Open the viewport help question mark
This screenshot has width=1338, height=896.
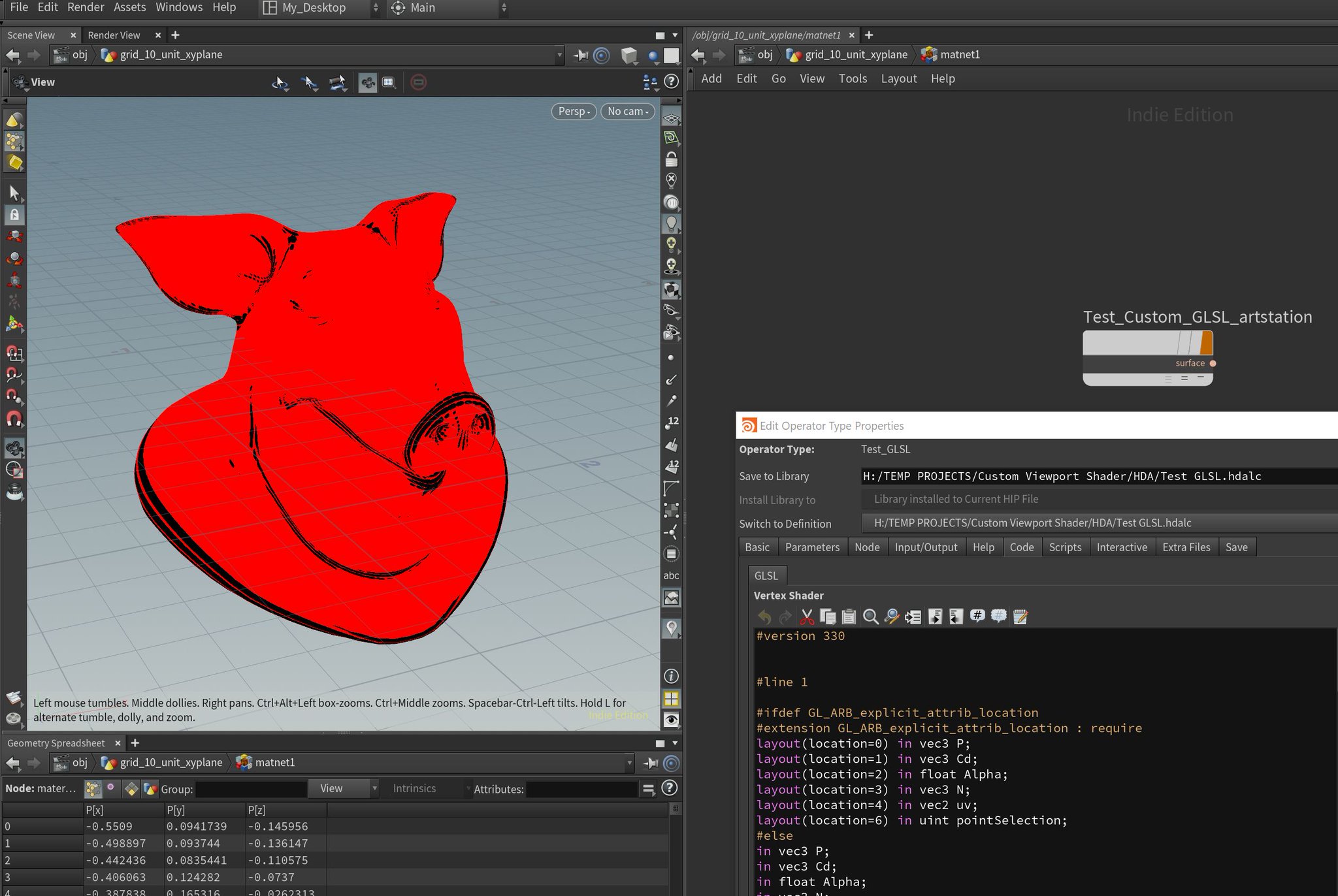point(672,82)
